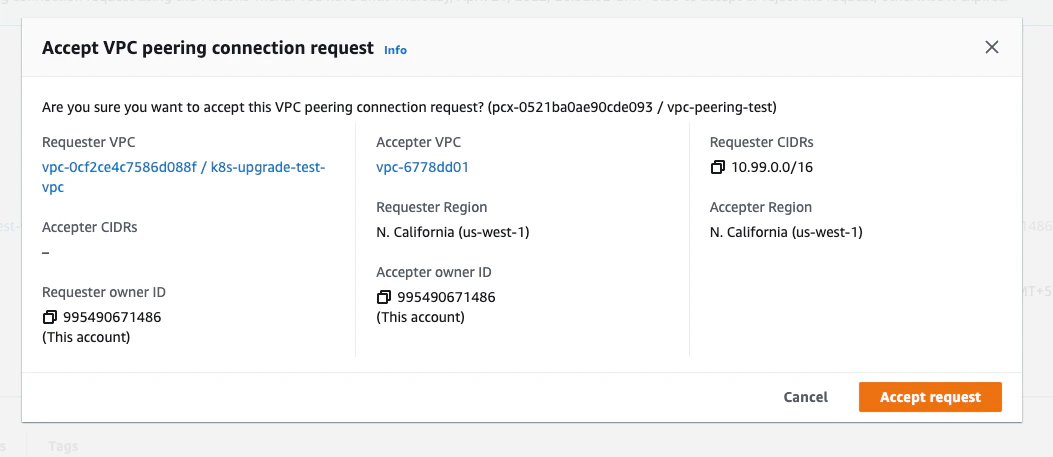Switch to the Tags tab
Screen dimensions: 1053x457
[62, 446]
